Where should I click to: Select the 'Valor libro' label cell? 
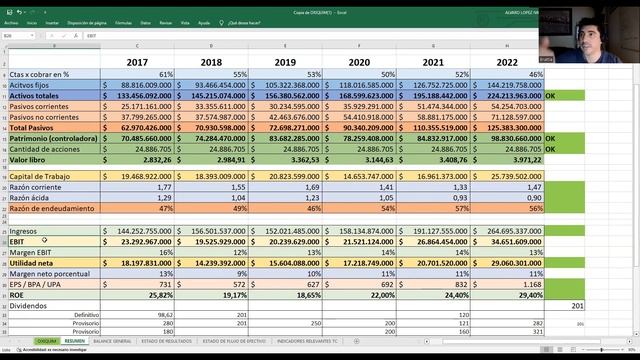click(54, 160)
